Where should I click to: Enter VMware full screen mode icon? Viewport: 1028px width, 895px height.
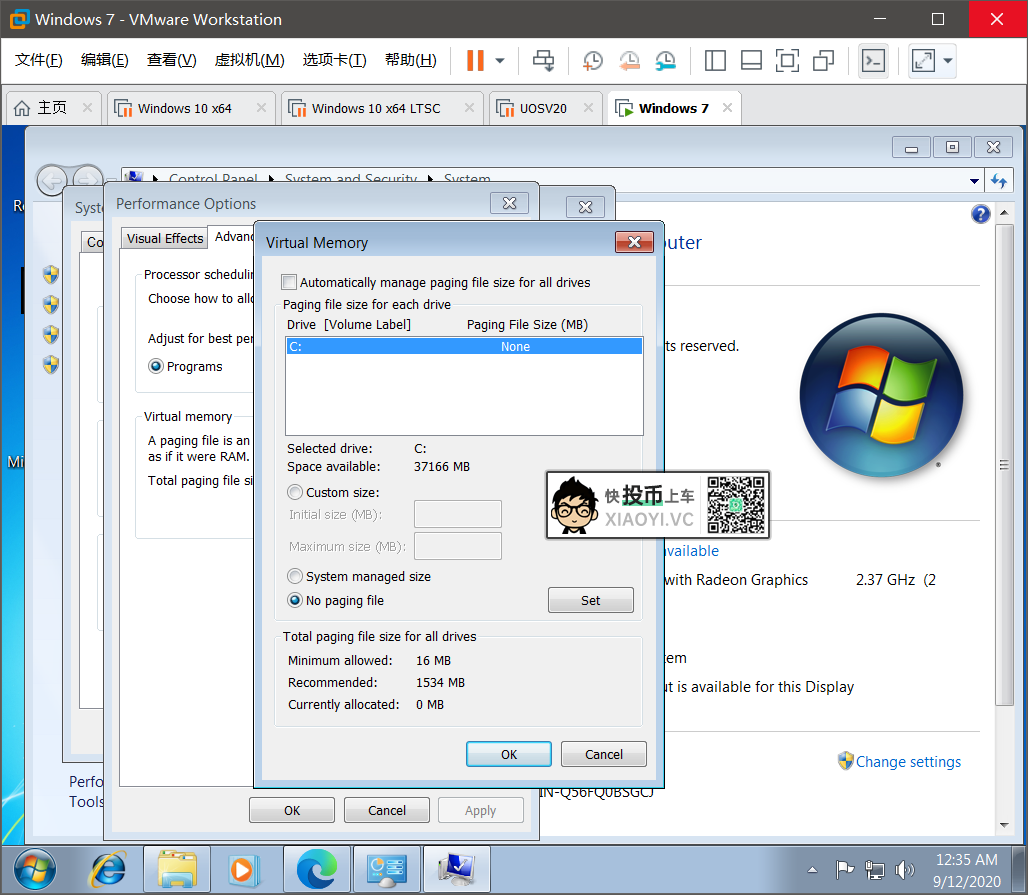(787, 60)
